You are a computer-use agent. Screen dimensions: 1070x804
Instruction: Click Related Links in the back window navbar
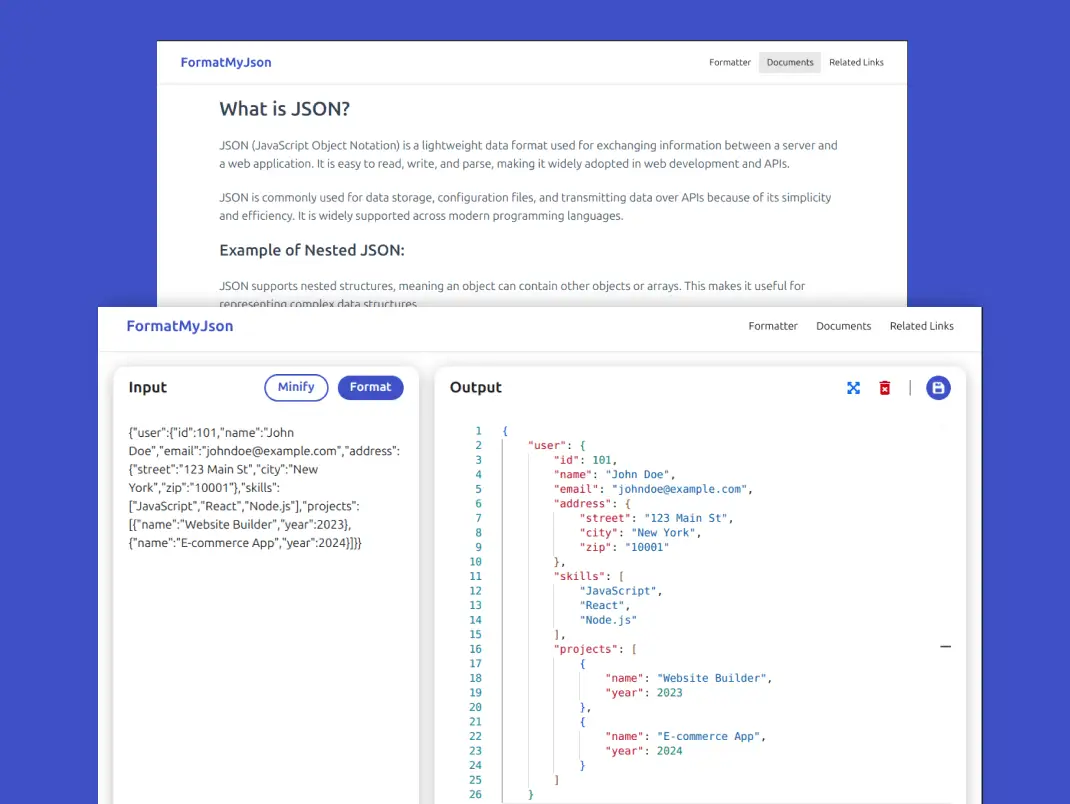(856, 62)
